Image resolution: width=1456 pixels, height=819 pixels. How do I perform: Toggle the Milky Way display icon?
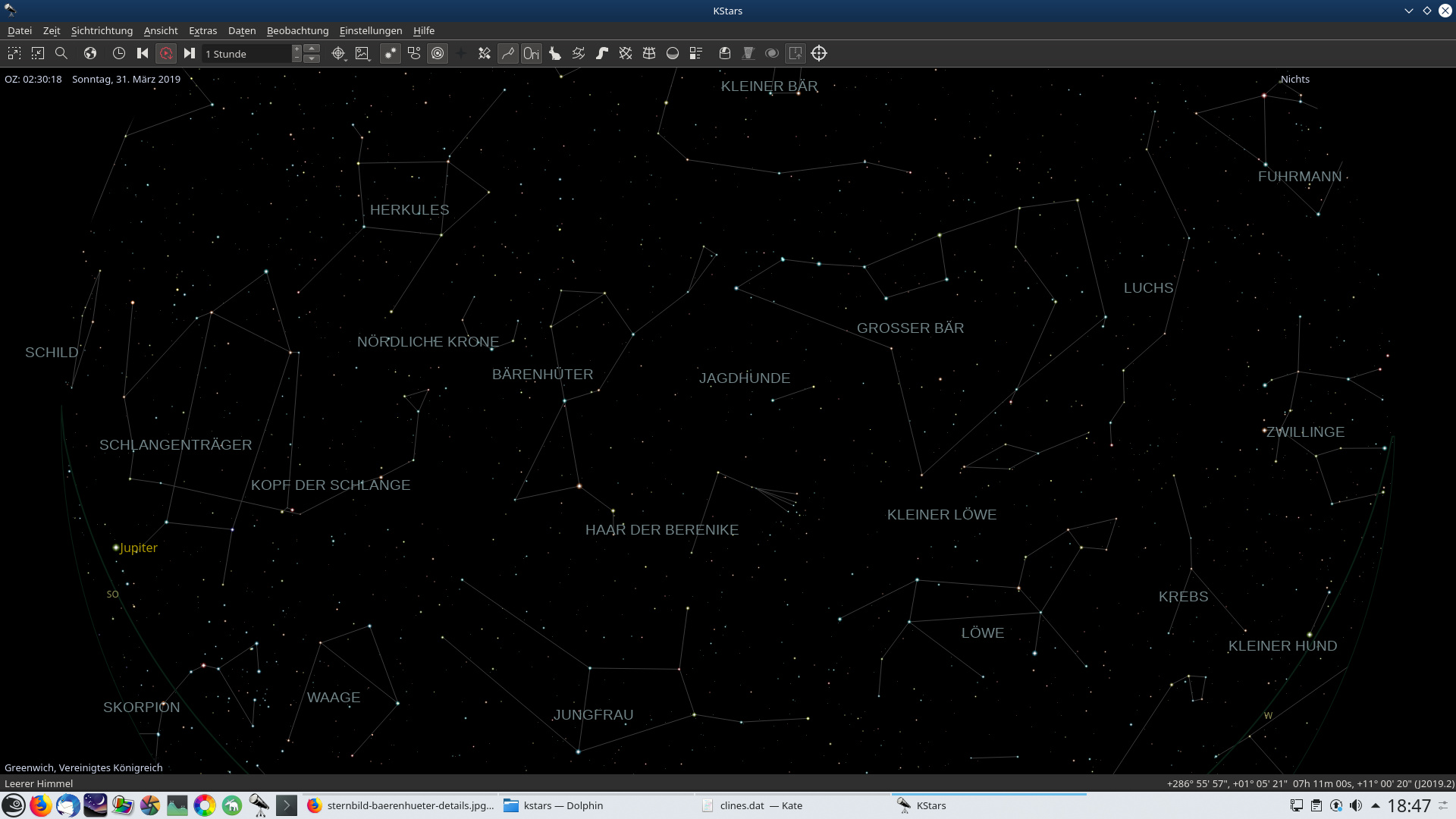pyautogui.click(x=602, y=53)
